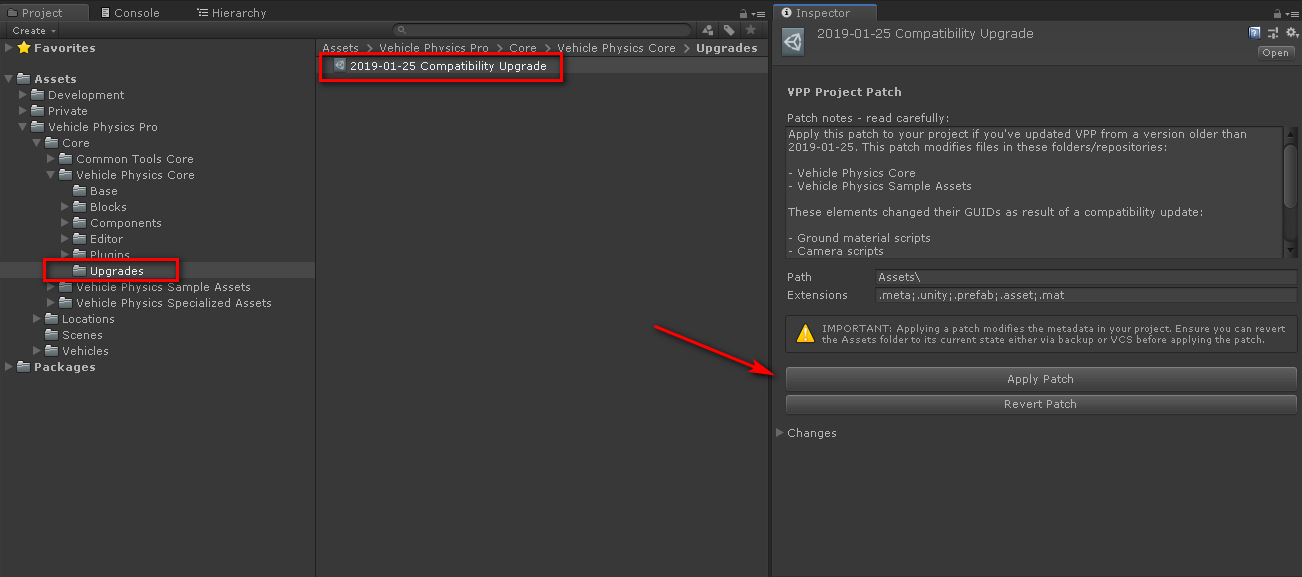Expand Vehicle Physics Specialized Assets folder arrow
Image resolution: width=1302 pixels, height=577 pixels.
(x=51, y=303)
